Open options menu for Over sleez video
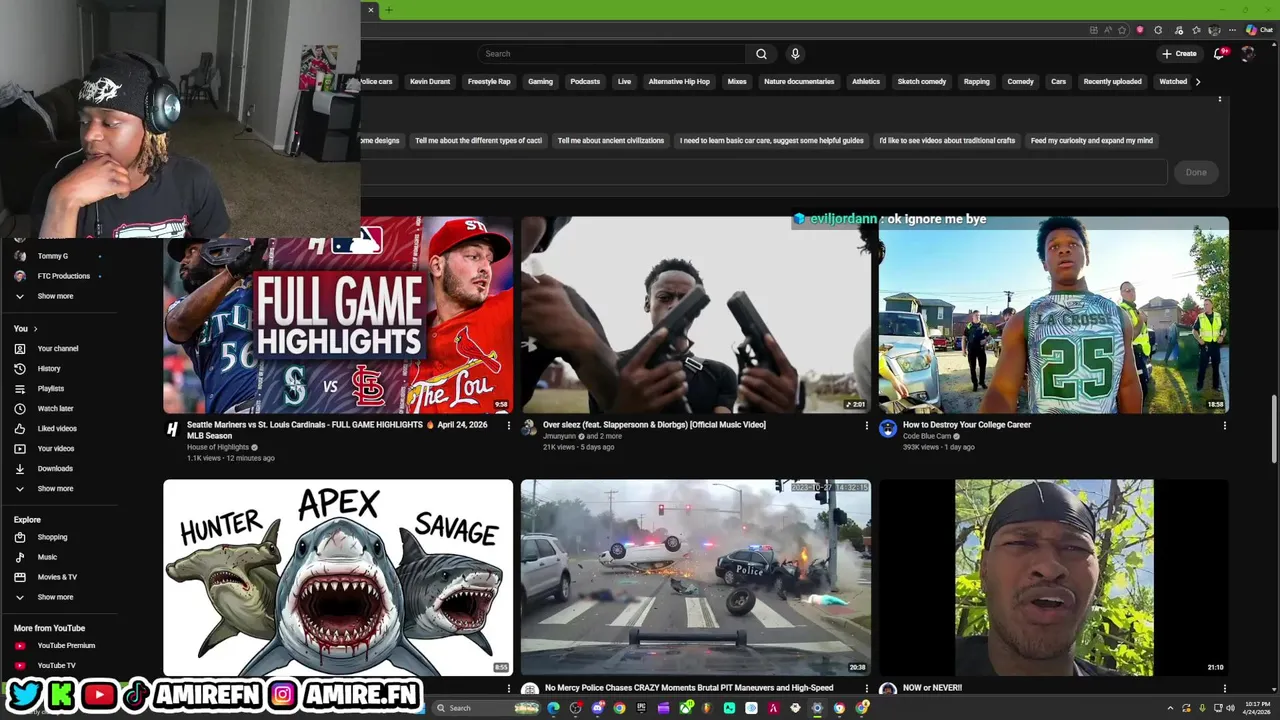 pyautogui.click(x=866, y=425)
